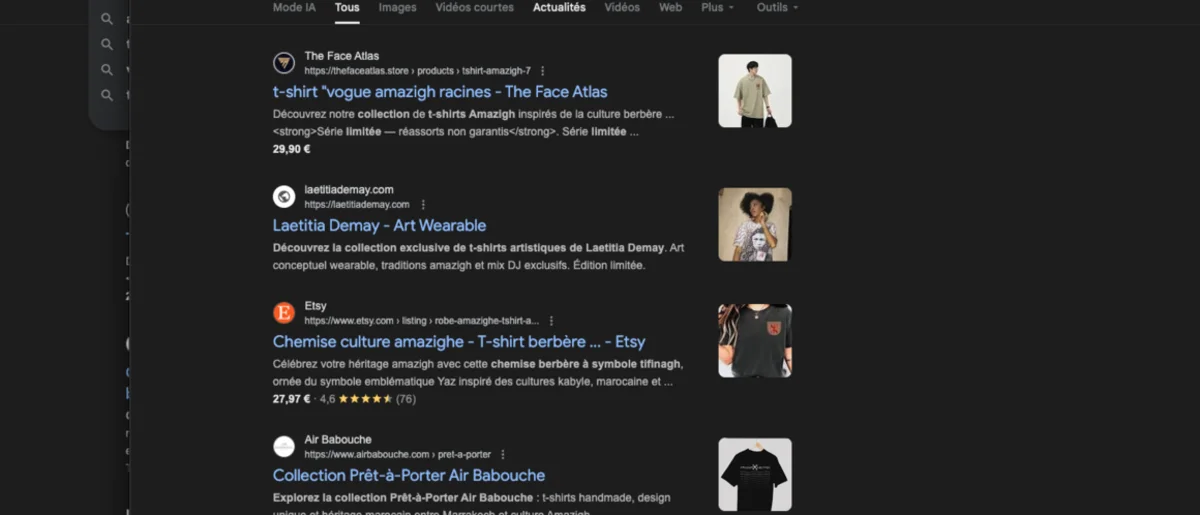Open the Images tab
This screenshot has width=1200, height=515.
(x=398, y=7)
